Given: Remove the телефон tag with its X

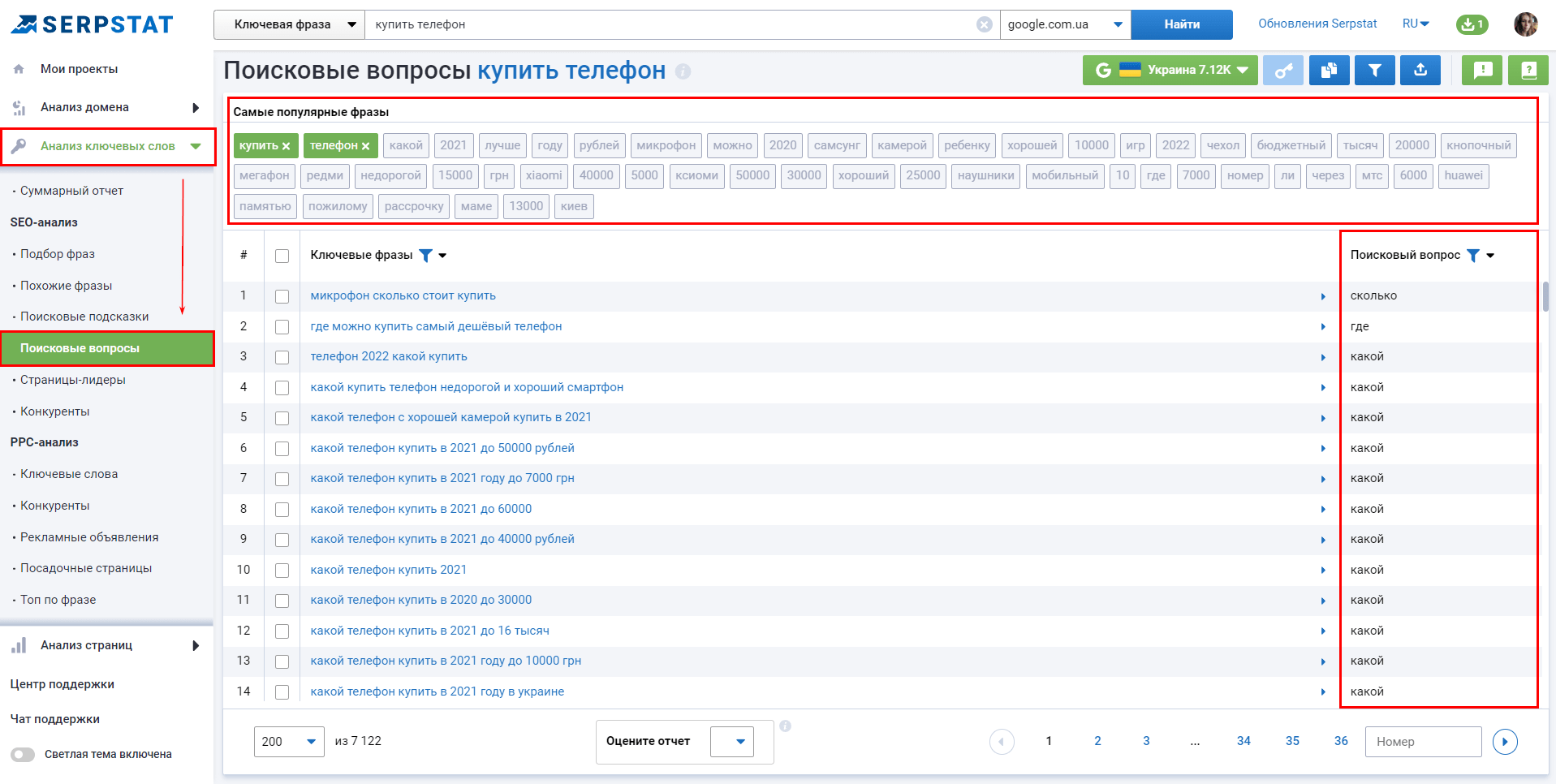Looking at the screenshot, I should (x=365, y=146).
